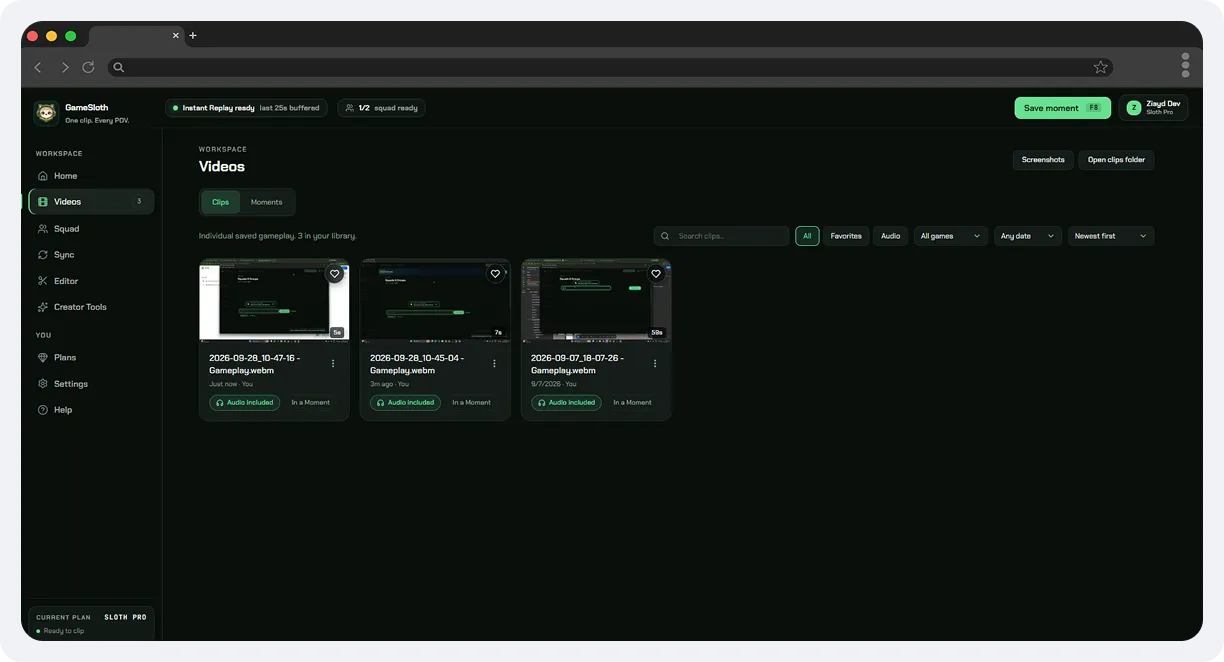Close the current browser tab
This screenshot has height=662, width=1224.
tap(176, 36)
